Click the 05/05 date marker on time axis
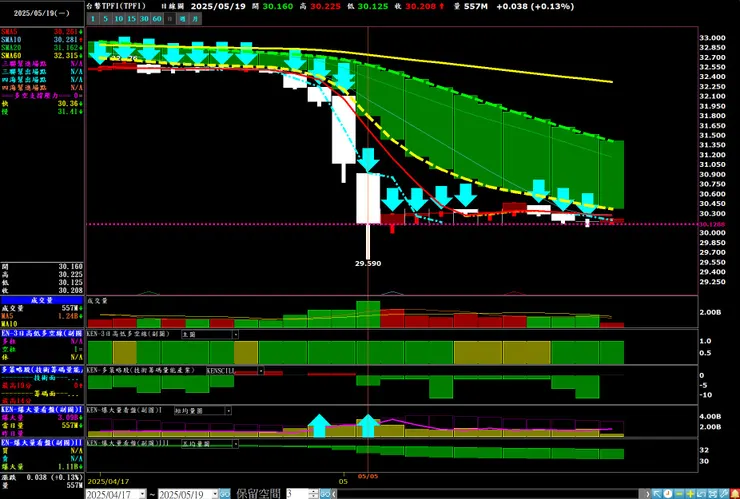The width and height of the screenshot is (740, 499). [368, 476]
